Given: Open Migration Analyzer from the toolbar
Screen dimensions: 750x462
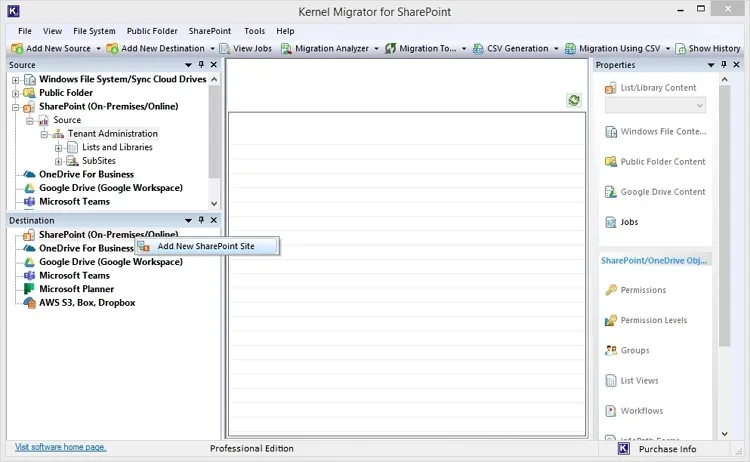Looking at the screenshot, I should coord(325,48).
